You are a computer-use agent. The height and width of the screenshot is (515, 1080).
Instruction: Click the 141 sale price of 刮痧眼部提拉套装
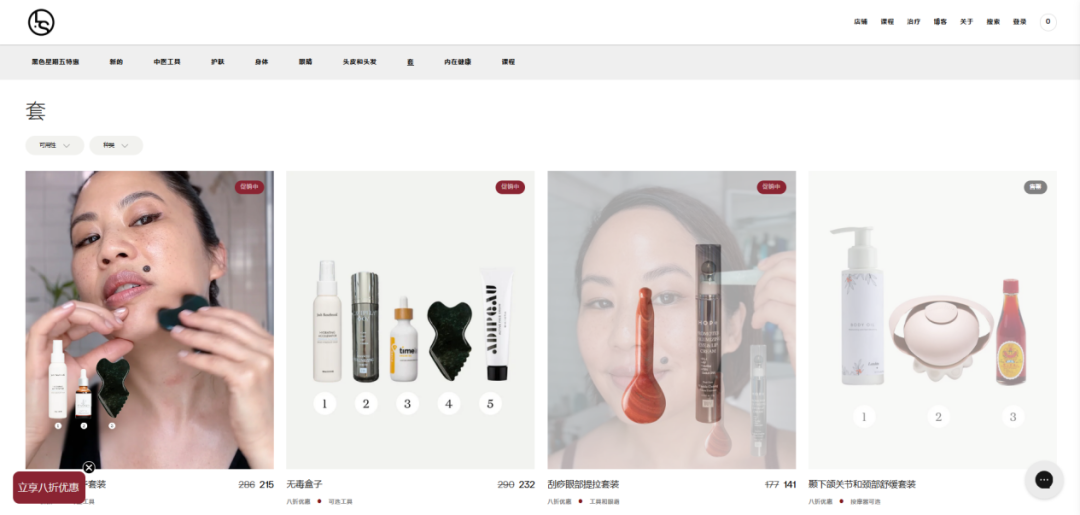coord(789,485)
